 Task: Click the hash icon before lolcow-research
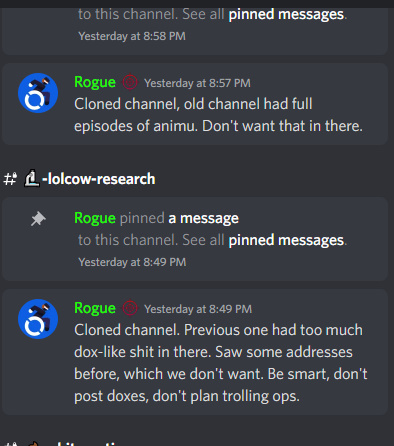tap(10, 179)
